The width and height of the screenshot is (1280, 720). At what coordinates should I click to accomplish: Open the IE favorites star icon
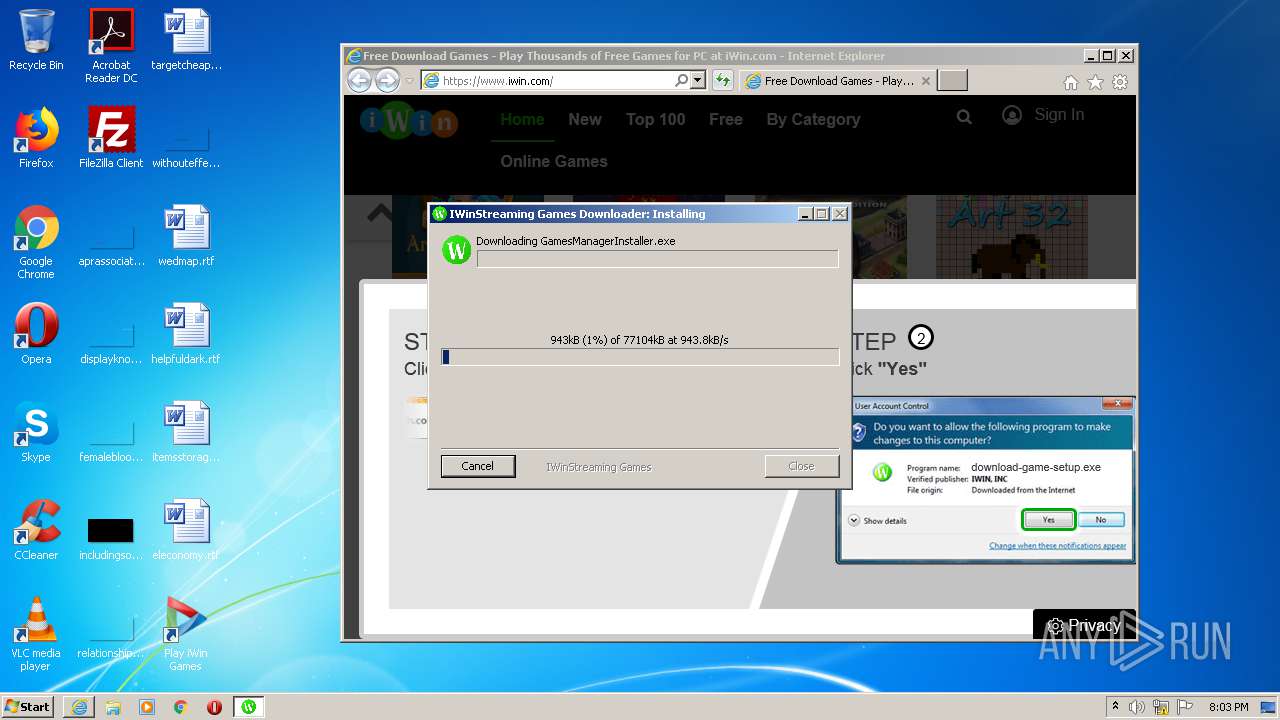click(1096, 82)
